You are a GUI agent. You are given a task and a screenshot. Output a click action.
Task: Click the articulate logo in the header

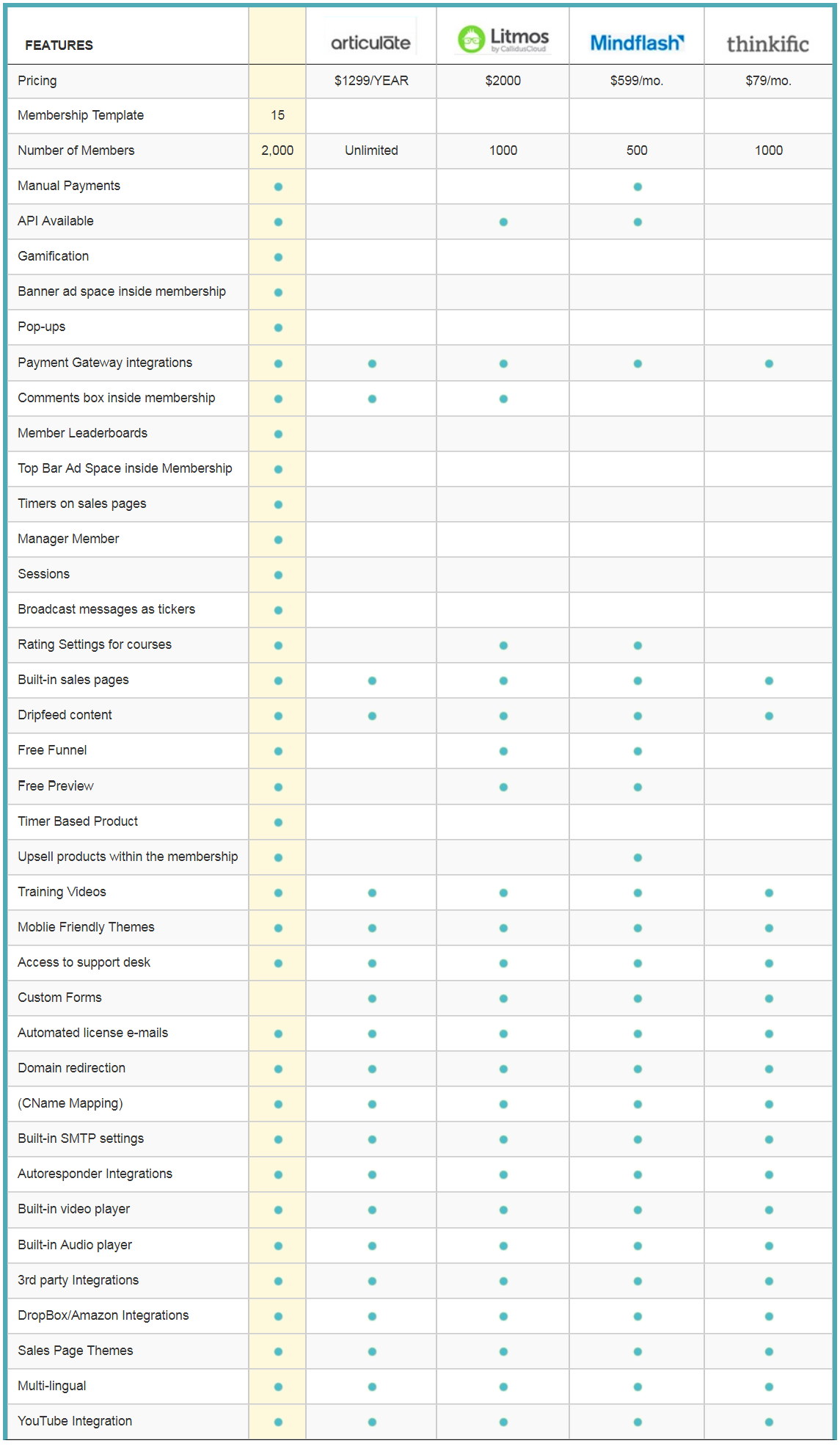(x=370, y=43)
